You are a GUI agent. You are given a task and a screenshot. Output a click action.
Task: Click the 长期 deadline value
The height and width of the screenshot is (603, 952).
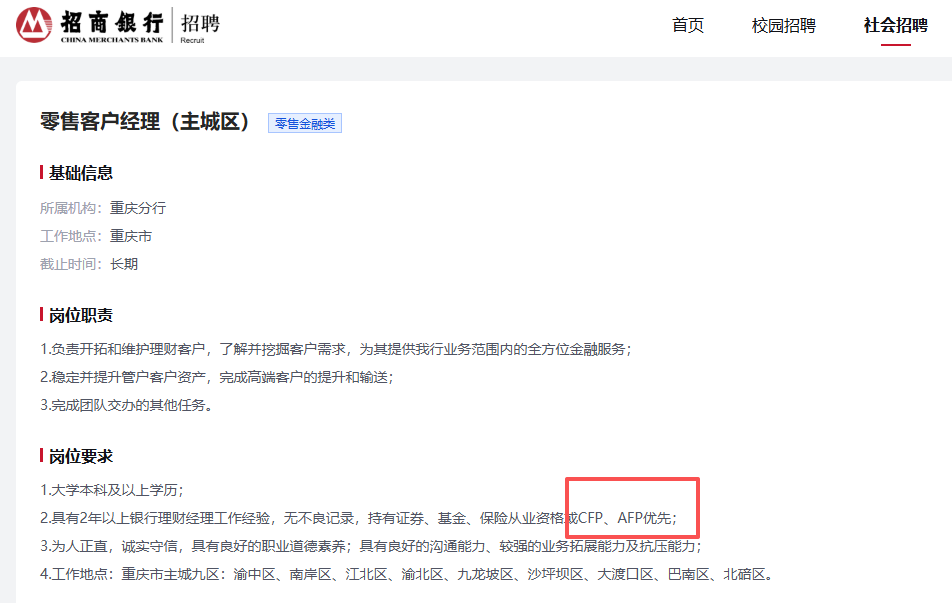[124, 264]
